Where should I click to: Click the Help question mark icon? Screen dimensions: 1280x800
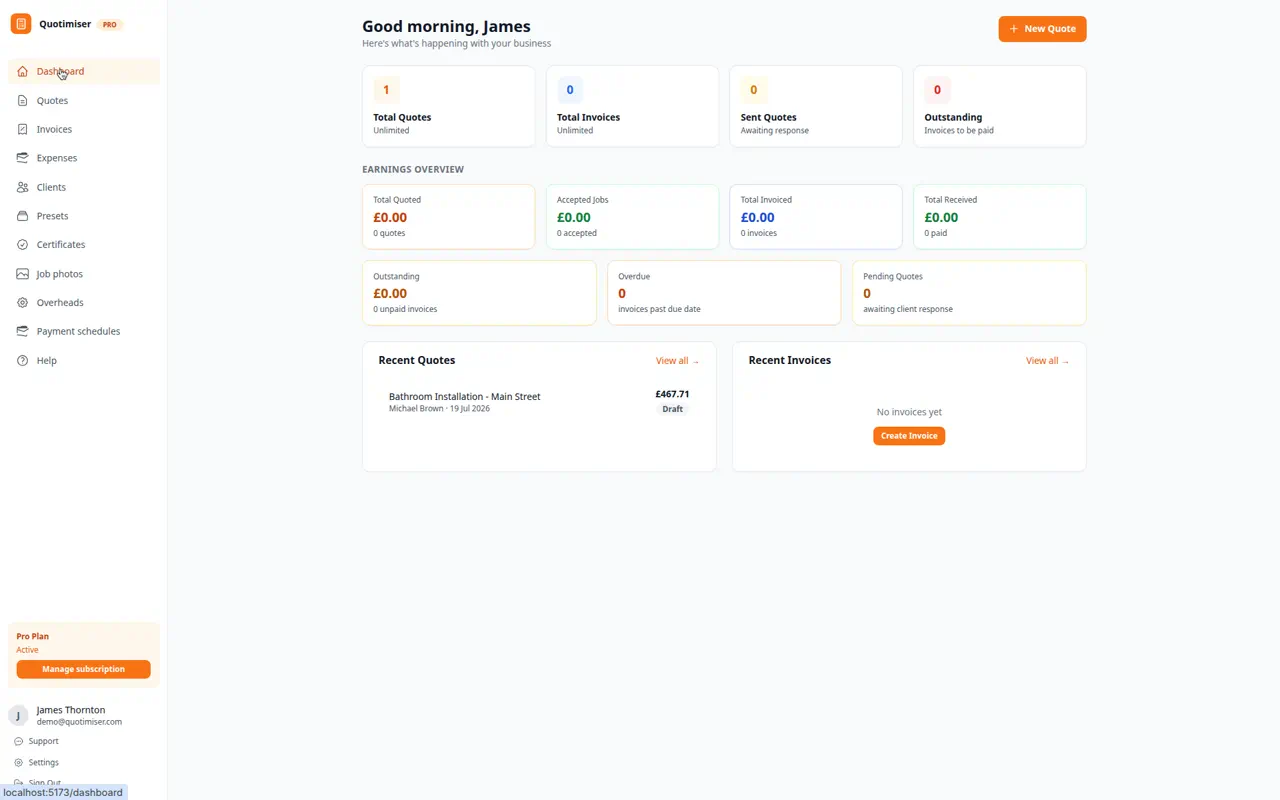[22, 360]
